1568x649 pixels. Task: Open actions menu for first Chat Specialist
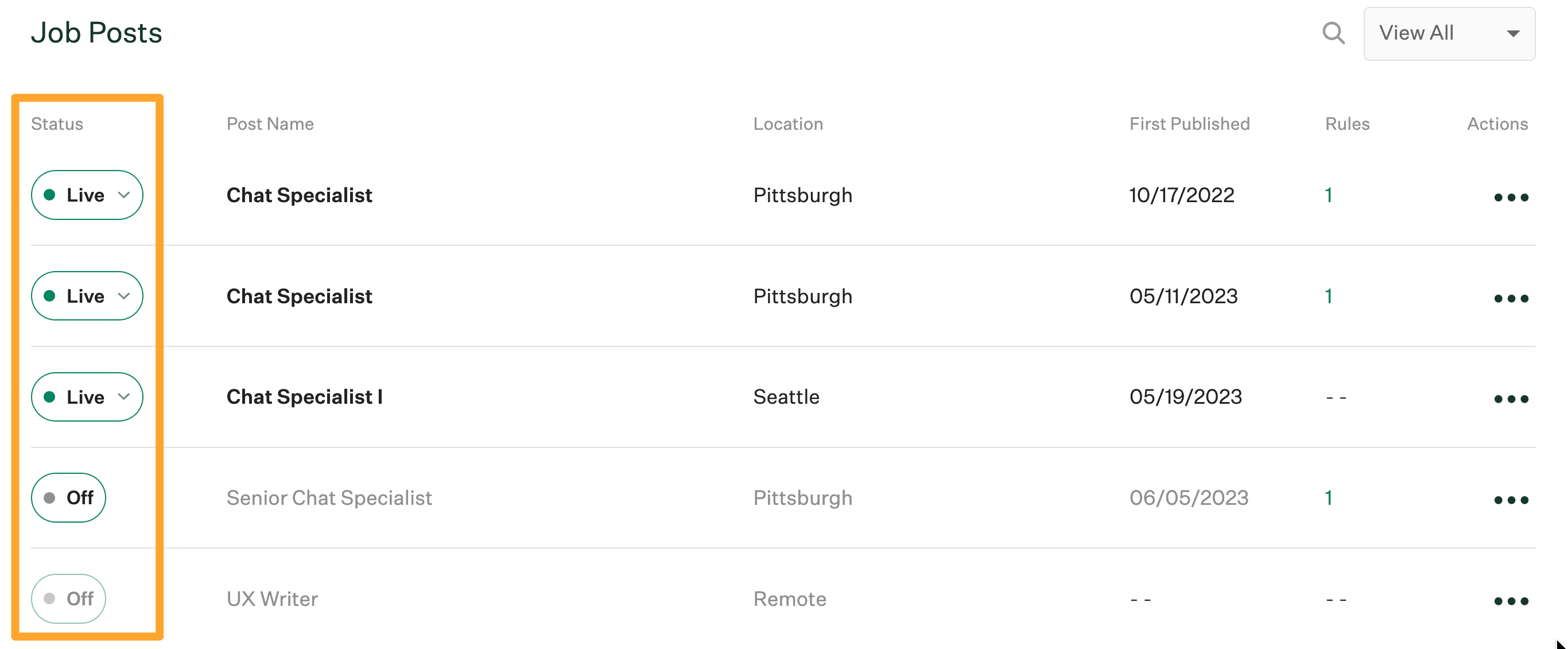(1511, 196)
